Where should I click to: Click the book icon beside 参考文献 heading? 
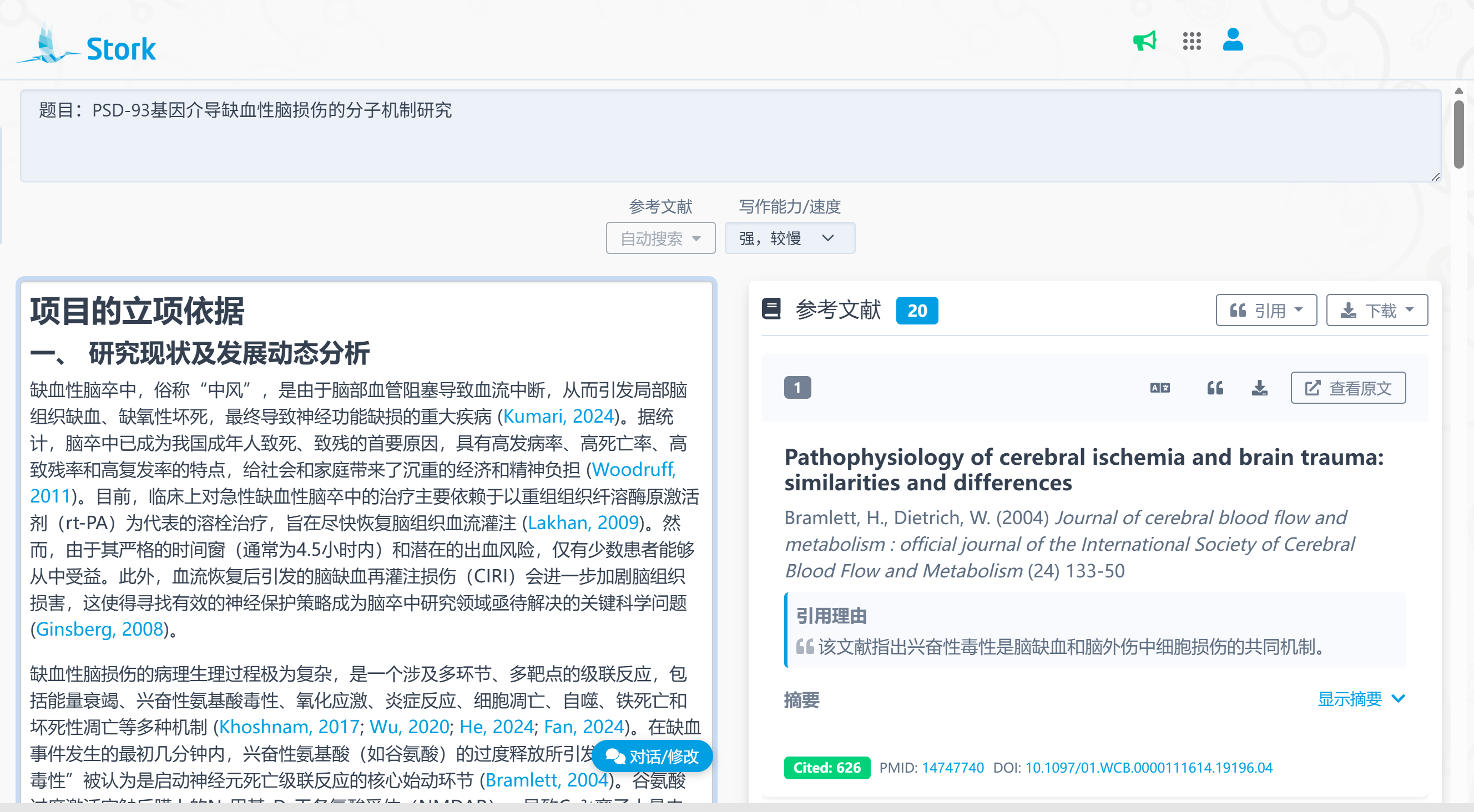771,309
